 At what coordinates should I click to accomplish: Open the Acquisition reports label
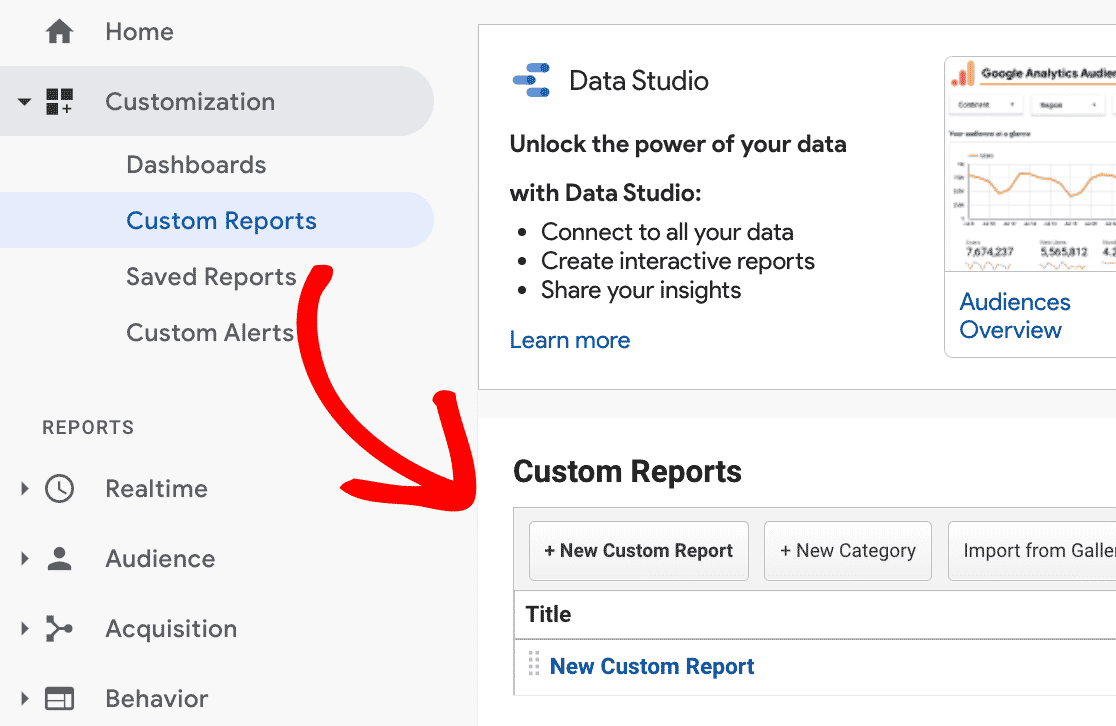[172, 629]
